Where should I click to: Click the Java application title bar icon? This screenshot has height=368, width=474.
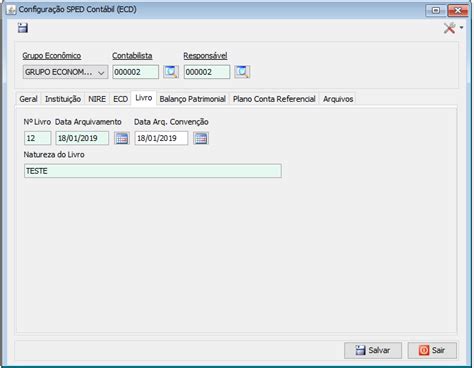11,10
